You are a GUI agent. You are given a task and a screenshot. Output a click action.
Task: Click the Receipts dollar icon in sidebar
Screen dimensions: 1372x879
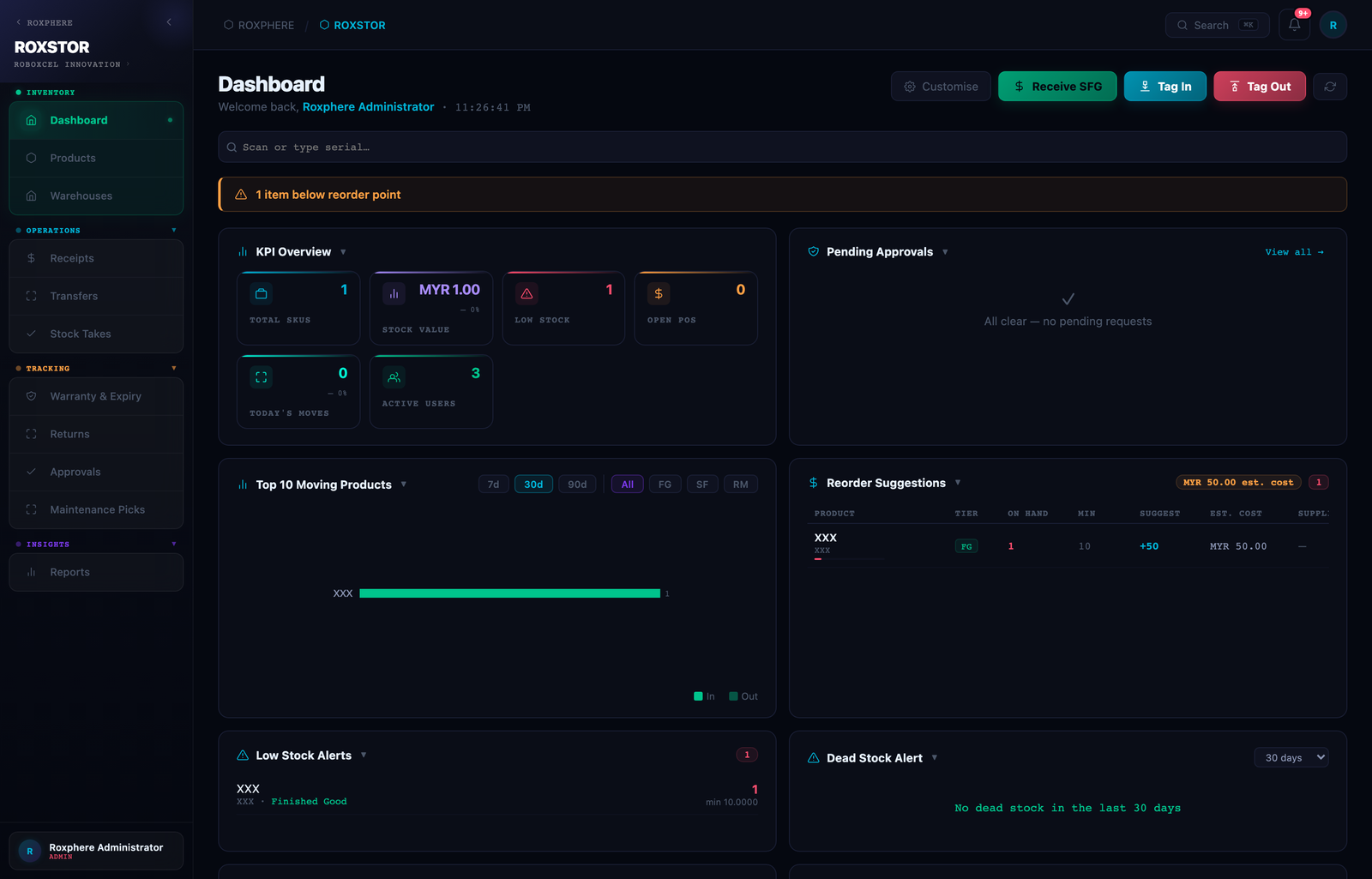(31, 258)
